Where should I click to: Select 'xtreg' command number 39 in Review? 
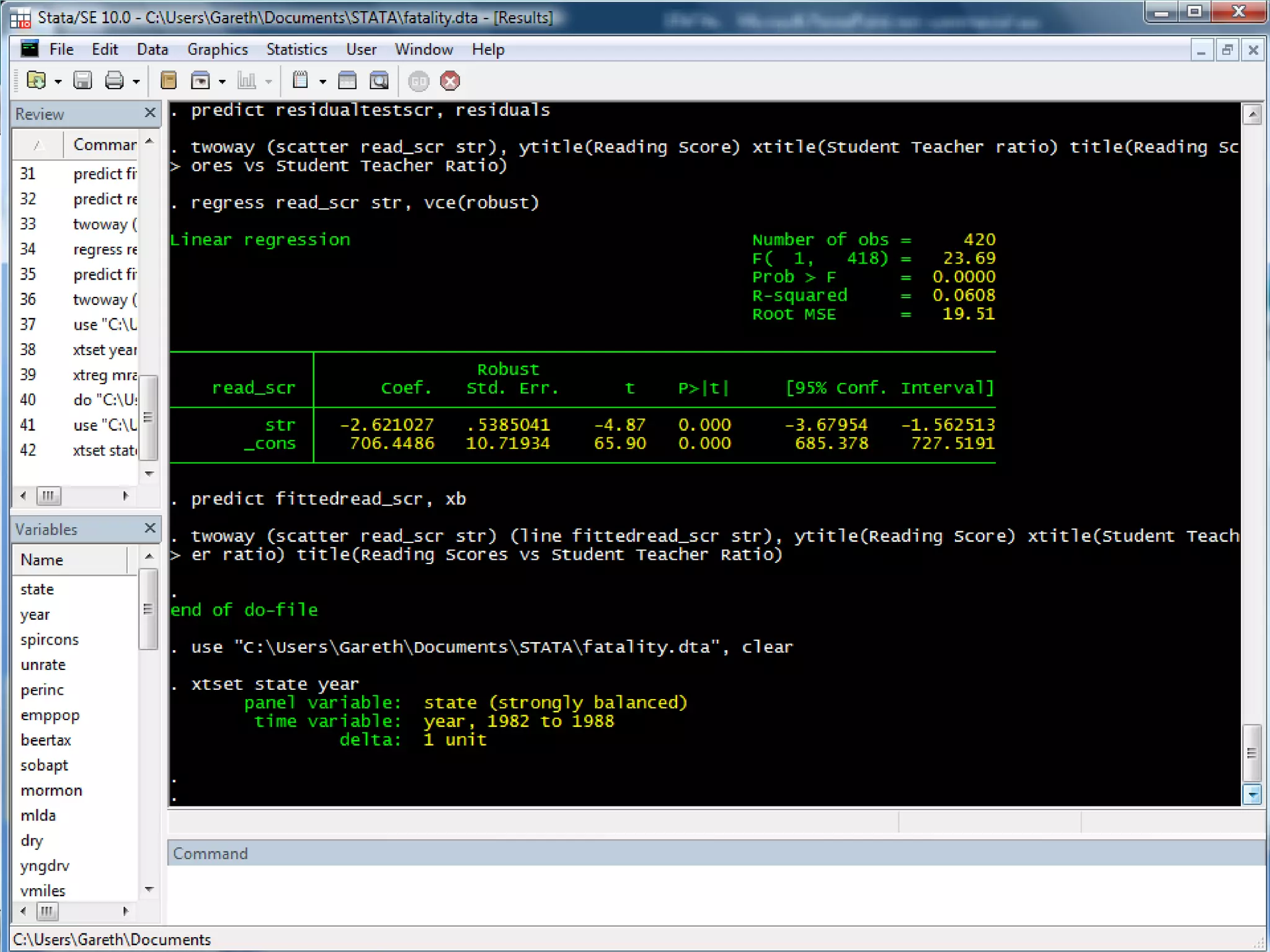click(x=104, y=375)
